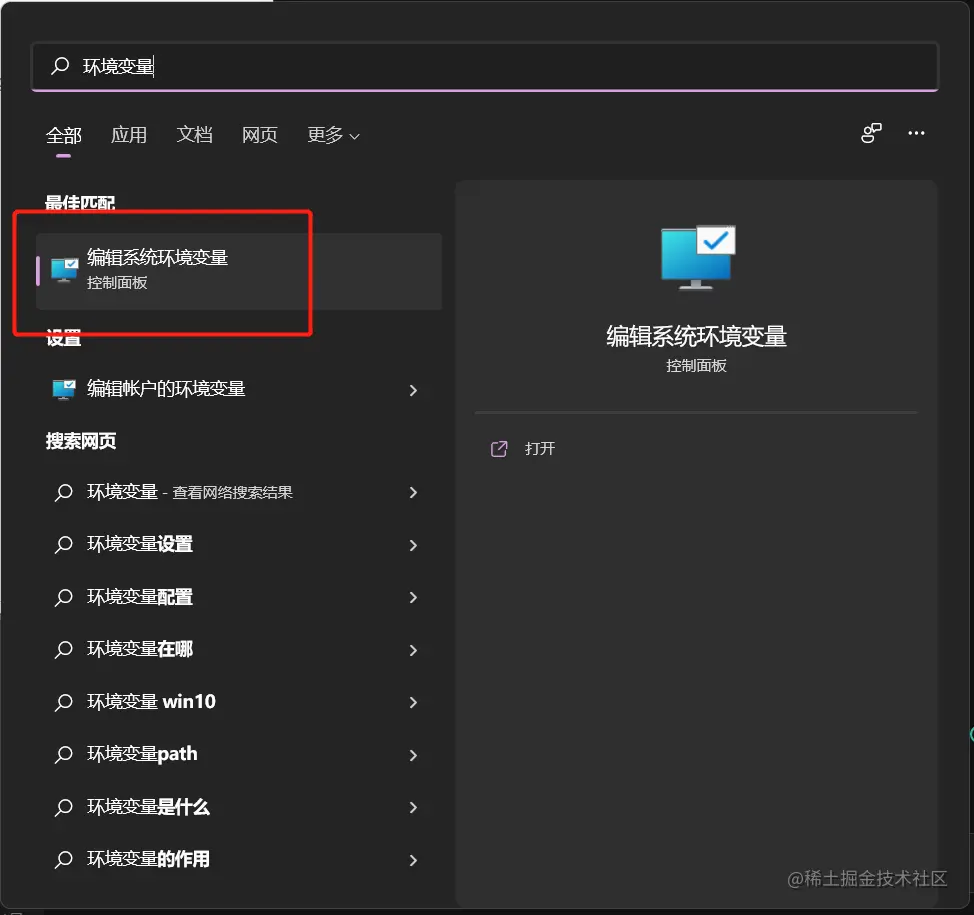The width and height of the screenshot is (974, 915).
Task: Click search icon beside 环境变量设置
Action: 63,545
